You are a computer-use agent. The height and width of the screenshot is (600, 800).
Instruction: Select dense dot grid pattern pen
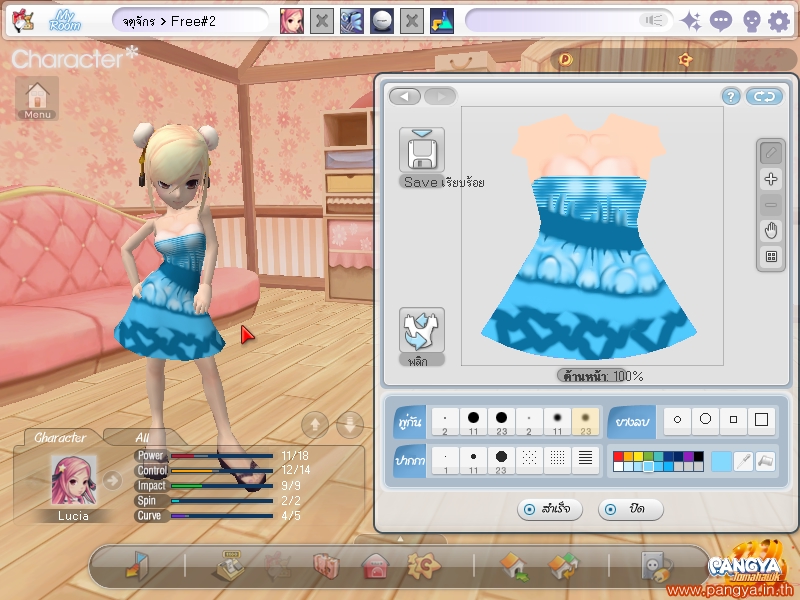(557, 461)
